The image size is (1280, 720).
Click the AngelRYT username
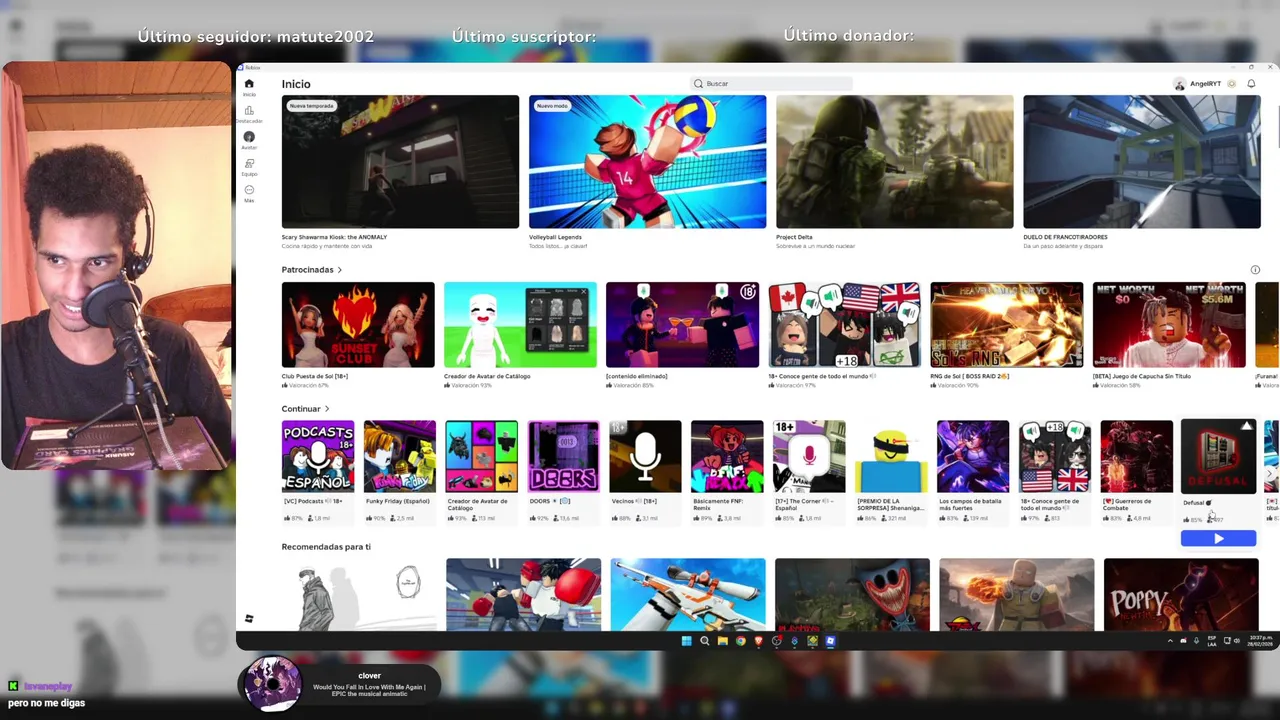(x=1205, y=84)
